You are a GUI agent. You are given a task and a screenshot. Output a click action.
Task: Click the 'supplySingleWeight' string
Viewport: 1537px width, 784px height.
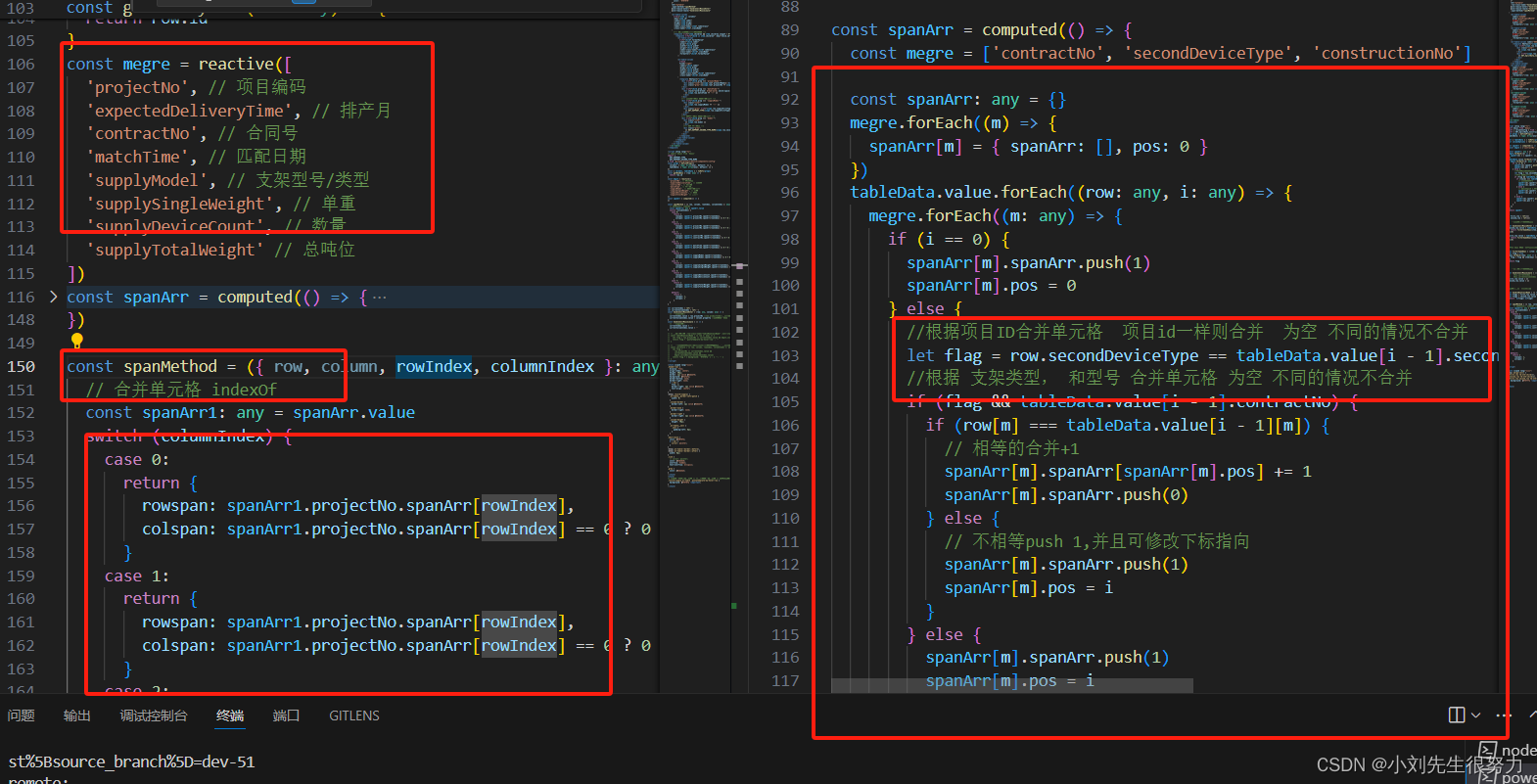click(x=181, y=204)
